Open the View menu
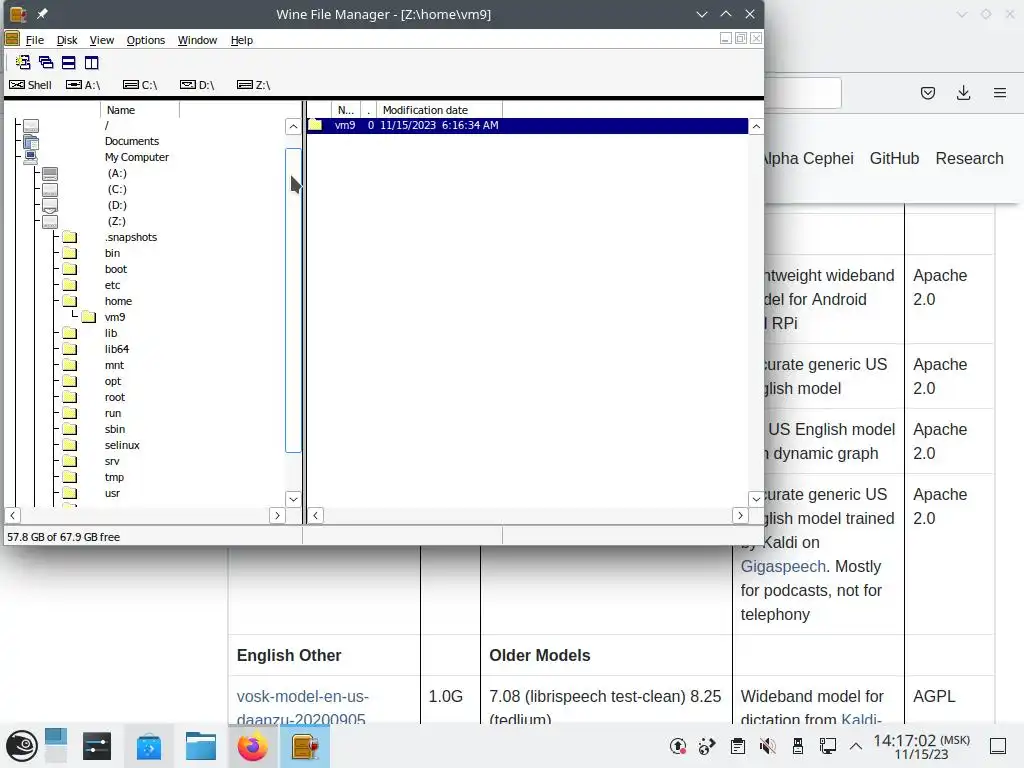Viewport: 1024px width, 768px height. click(x=101, y=40)
